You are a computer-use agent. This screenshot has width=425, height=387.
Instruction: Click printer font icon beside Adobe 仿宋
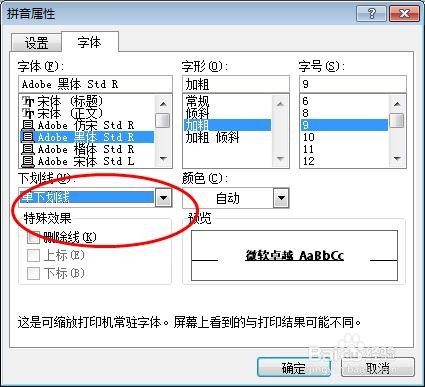point(28,125)
